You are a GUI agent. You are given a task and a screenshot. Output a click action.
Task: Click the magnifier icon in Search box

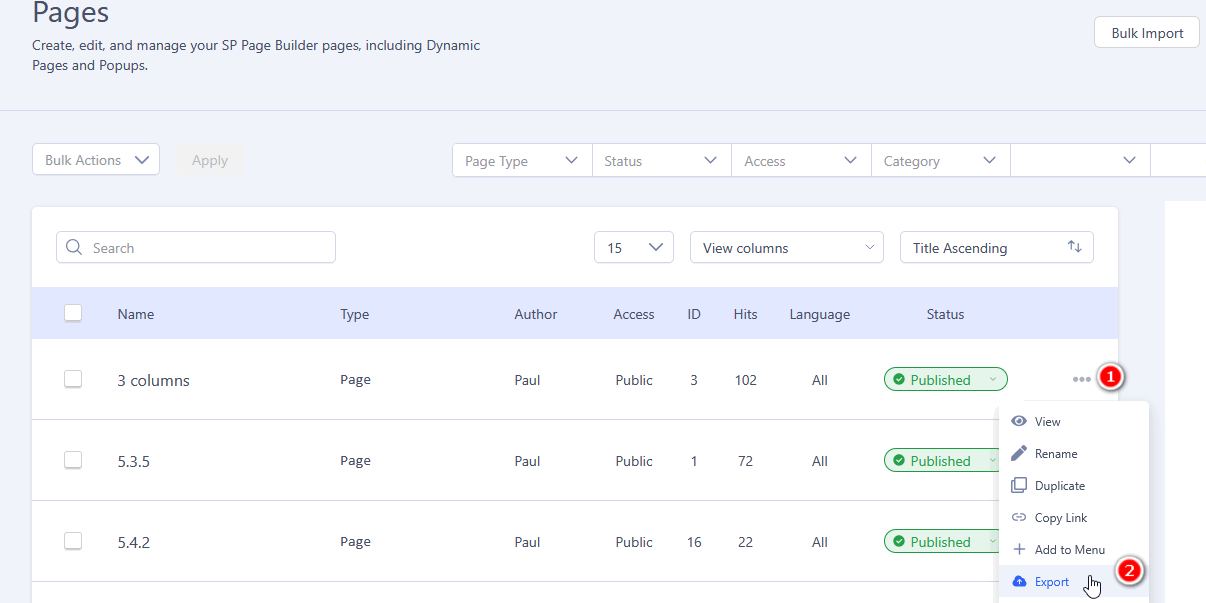[x=74, y=248]
